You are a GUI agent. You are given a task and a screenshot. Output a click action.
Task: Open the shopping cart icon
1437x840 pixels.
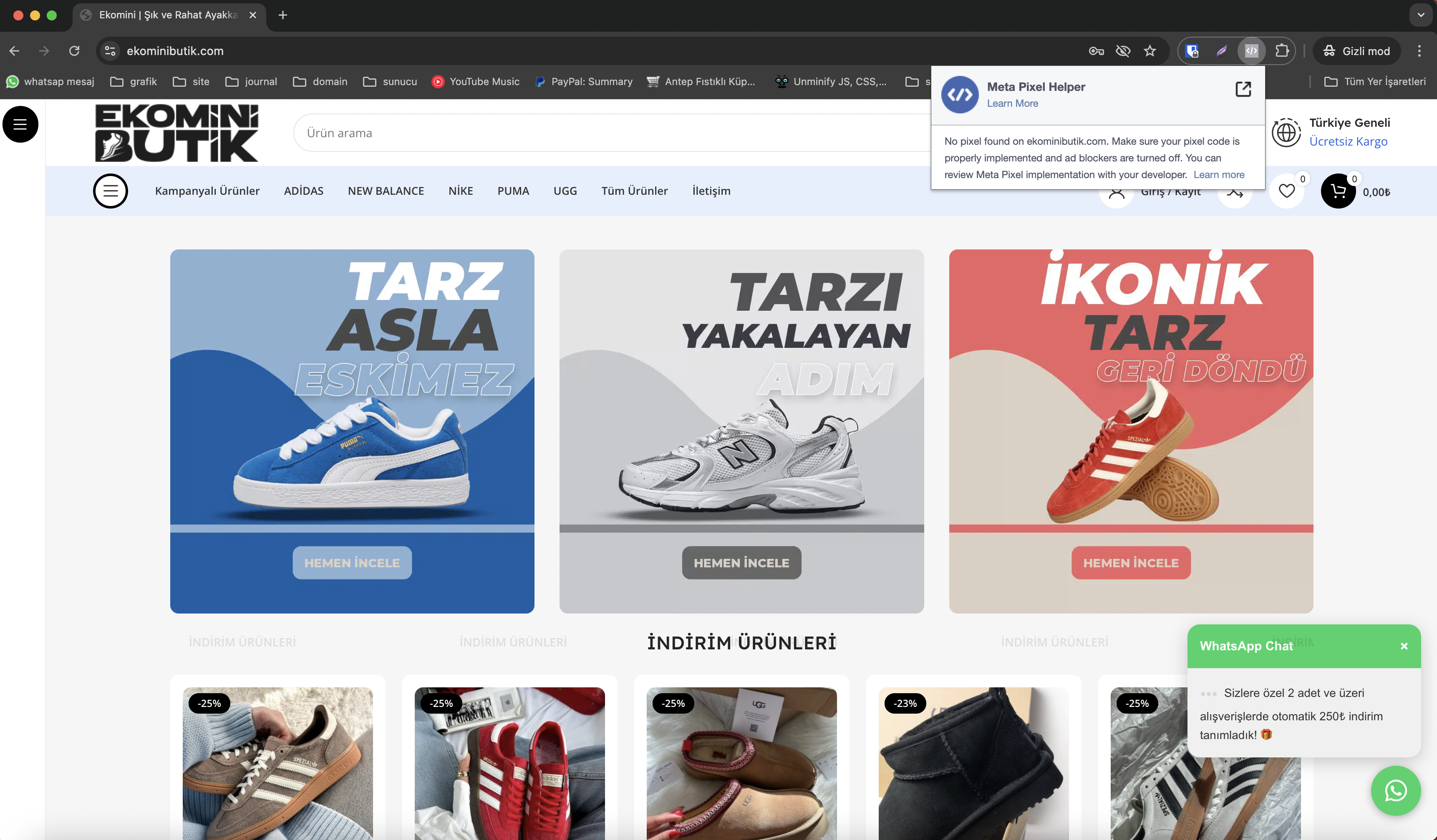coord(1338,191)
